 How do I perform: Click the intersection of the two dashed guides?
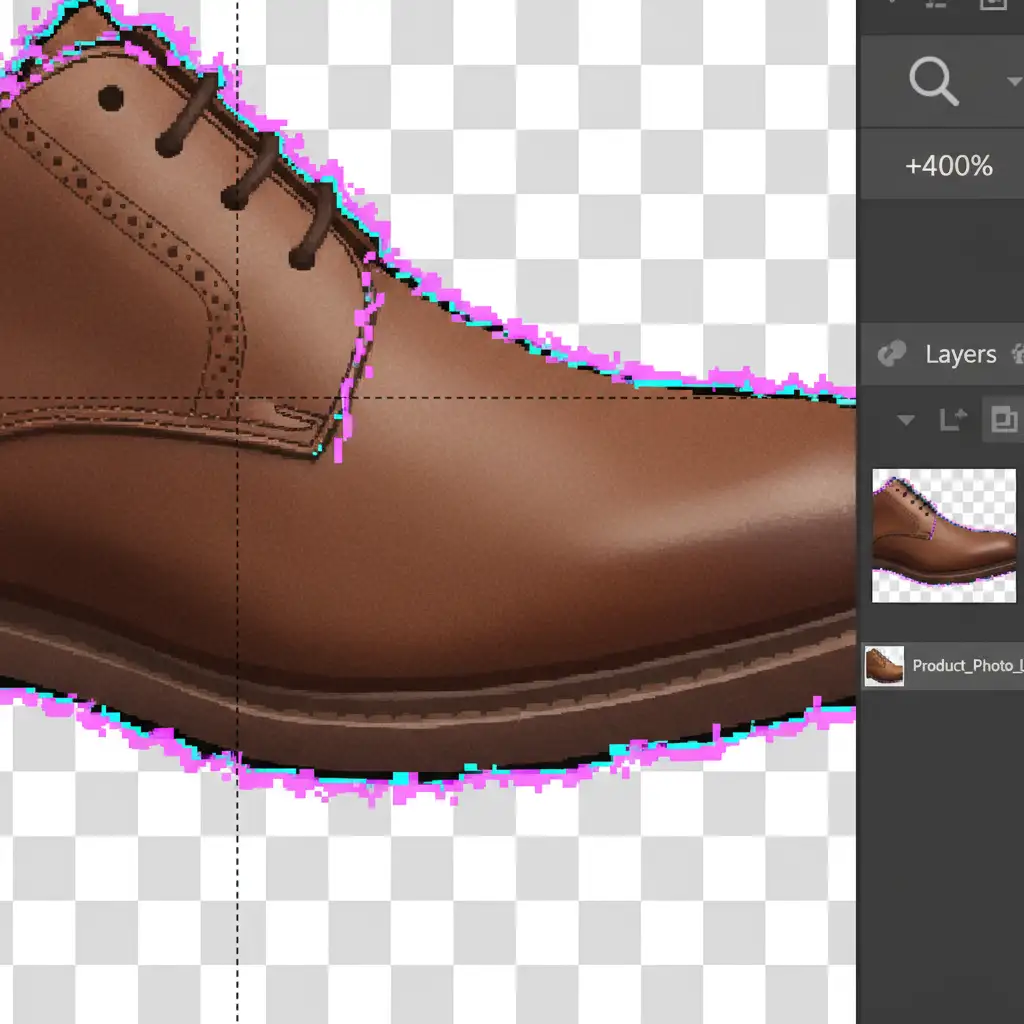237,398
